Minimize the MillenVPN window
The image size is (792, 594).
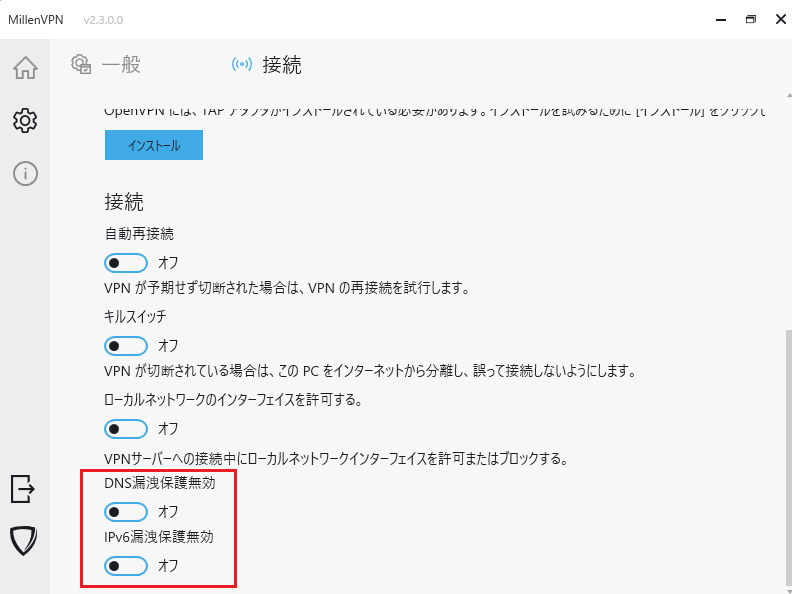pyautogui.click(x=720, y=19)
